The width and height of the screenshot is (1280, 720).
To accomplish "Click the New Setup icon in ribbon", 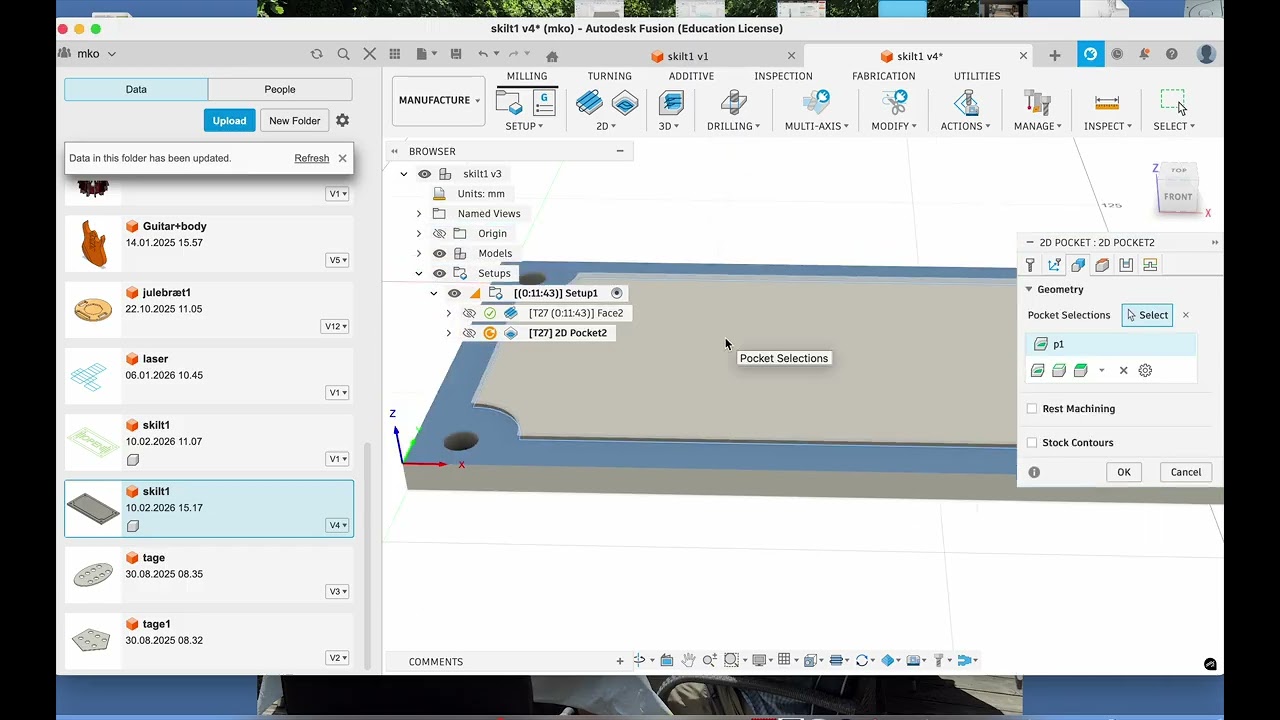I will tap(510, 103).
